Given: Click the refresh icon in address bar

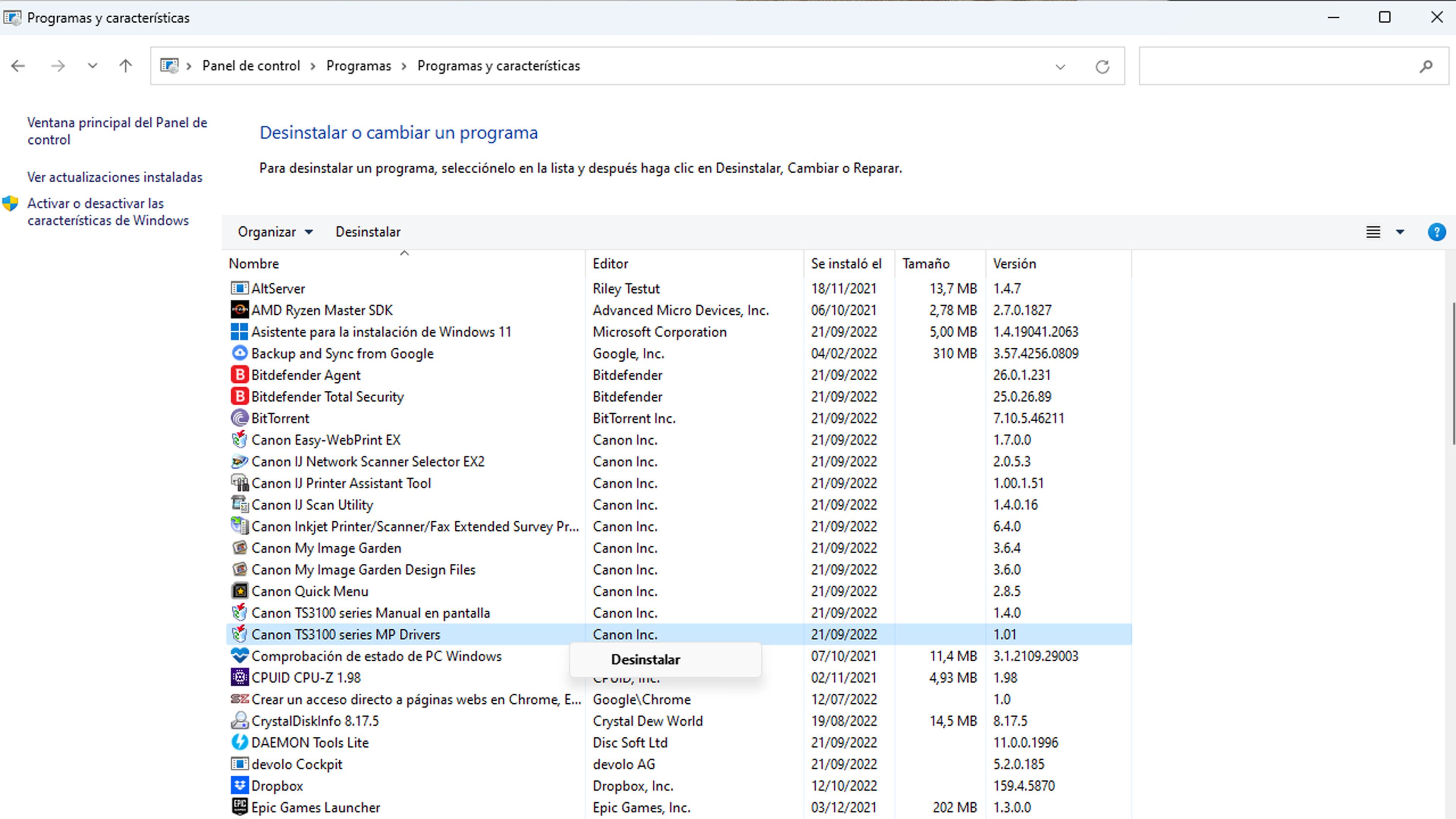Looking at the screenshot, I should click(x=1102, y=67).
